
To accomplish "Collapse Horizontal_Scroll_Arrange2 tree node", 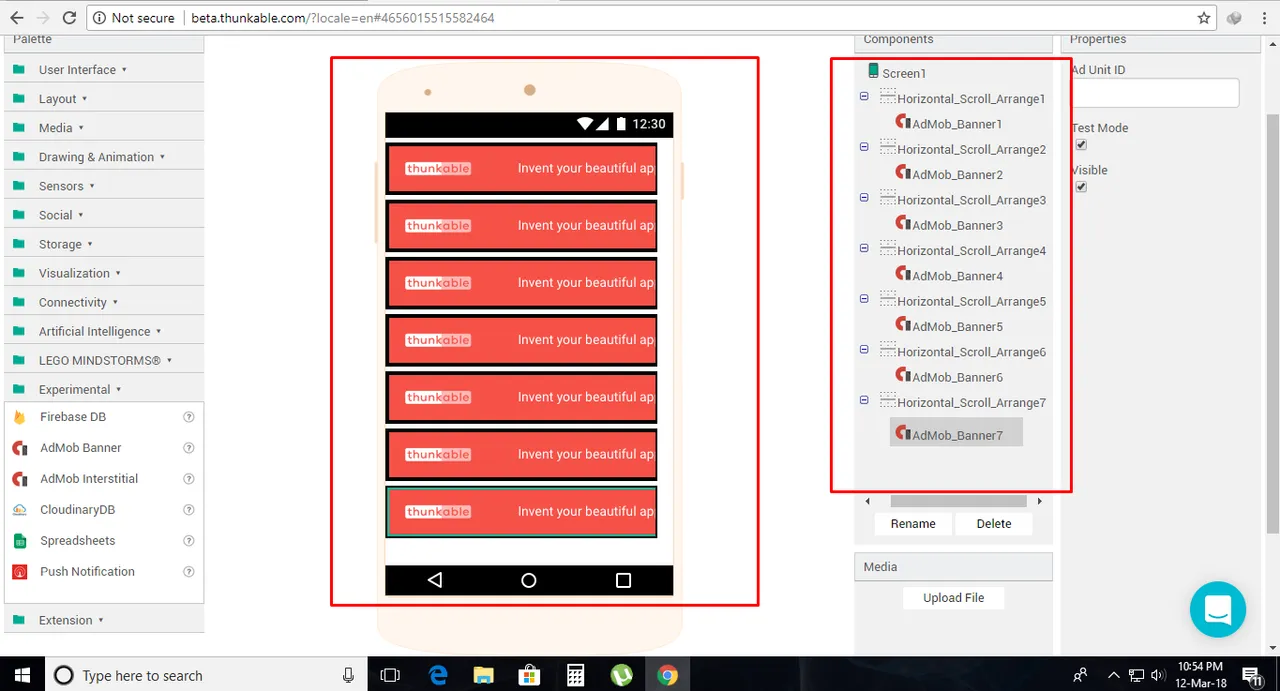I will (x=864, y=146).
